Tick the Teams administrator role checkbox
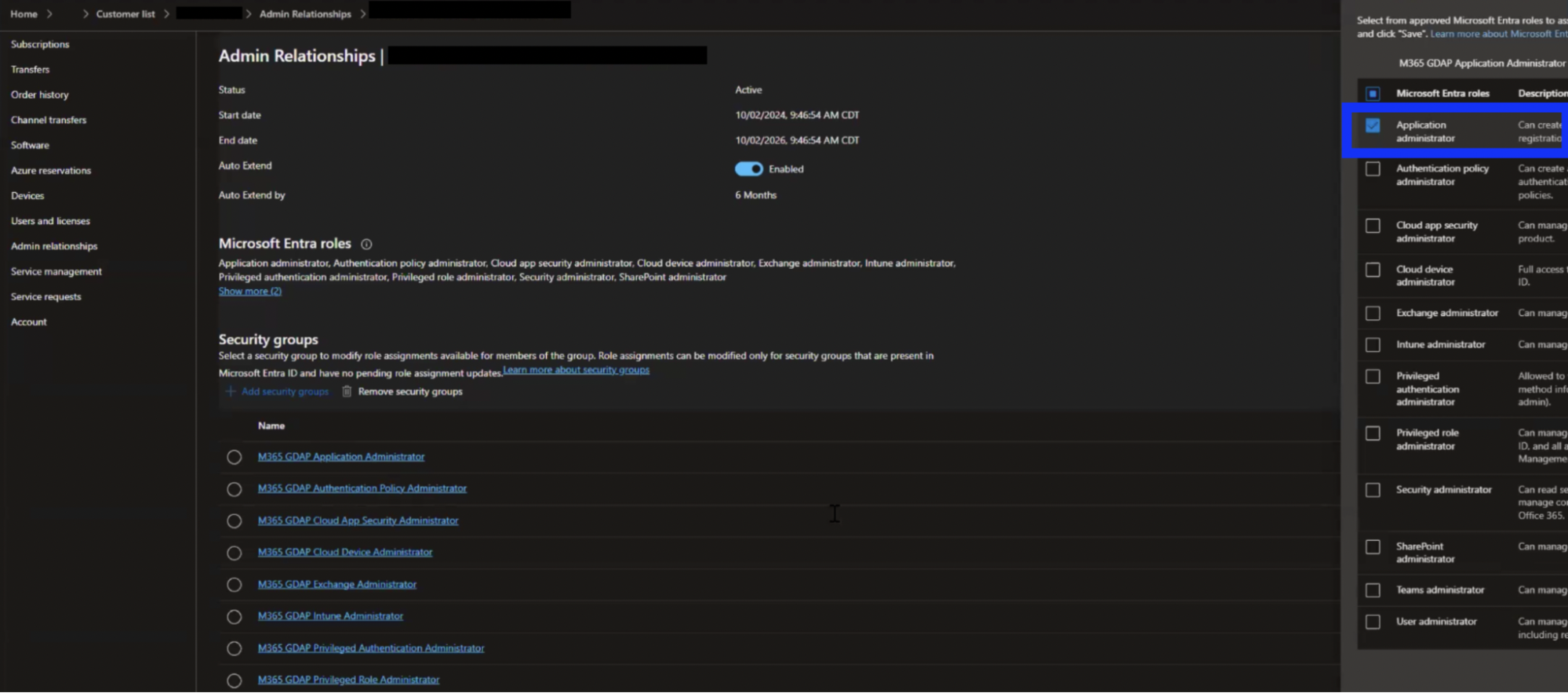The image size is (1568, 693). click(1372, 590)
